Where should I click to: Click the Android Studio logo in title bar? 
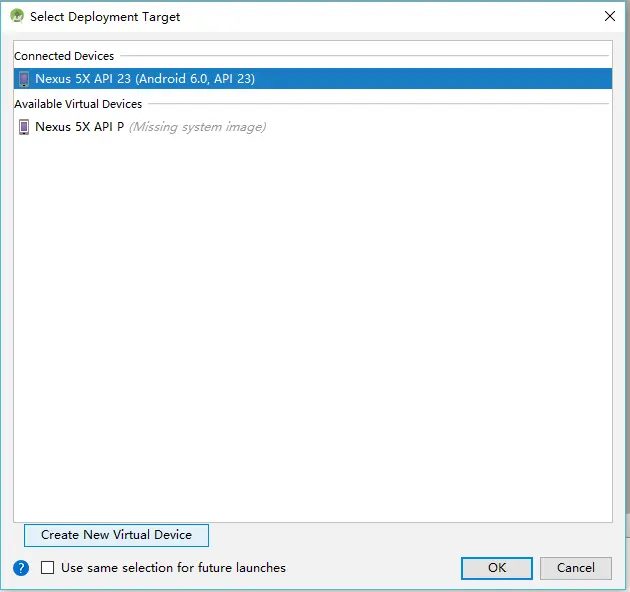pyautogui.click(x=17, y=16)
